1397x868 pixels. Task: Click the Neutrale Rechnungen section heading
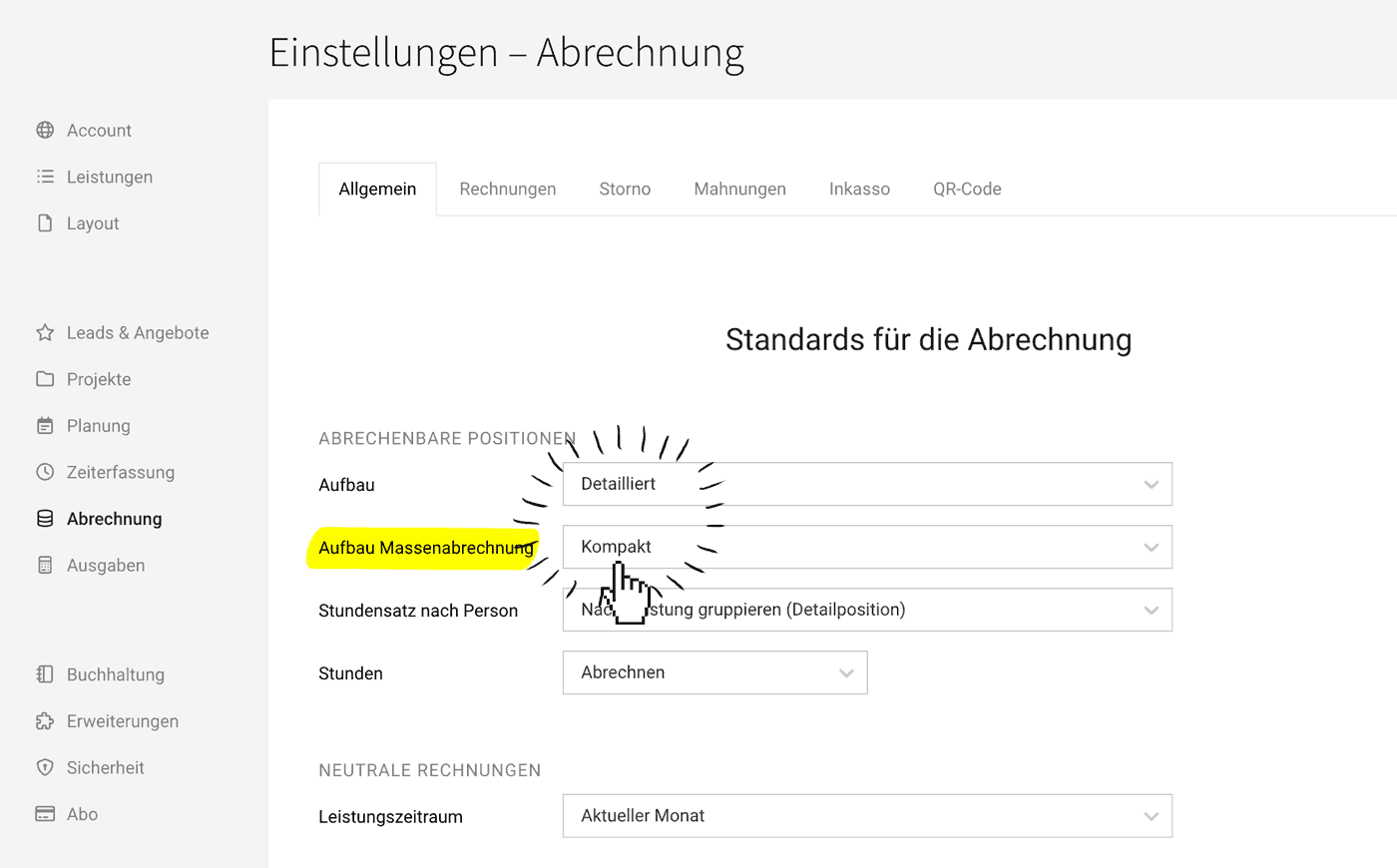[430, 770]
